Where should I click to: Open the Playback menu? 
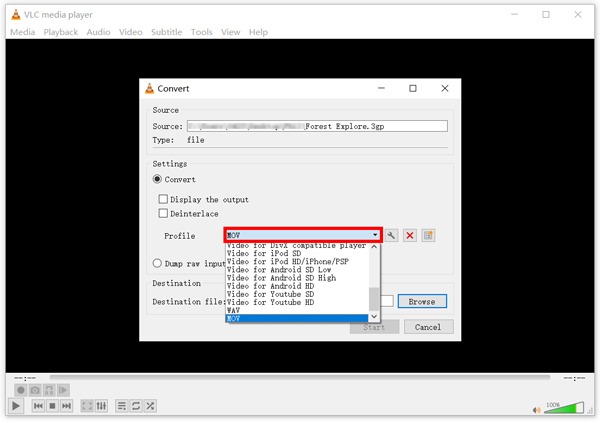tap(60, 32)
